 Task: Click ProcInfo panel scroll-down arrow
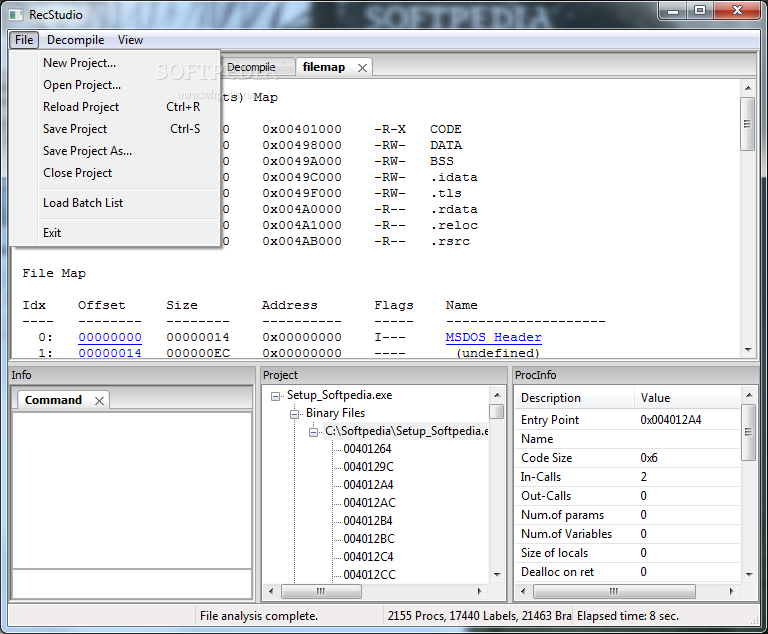click(x=748, y=574)
